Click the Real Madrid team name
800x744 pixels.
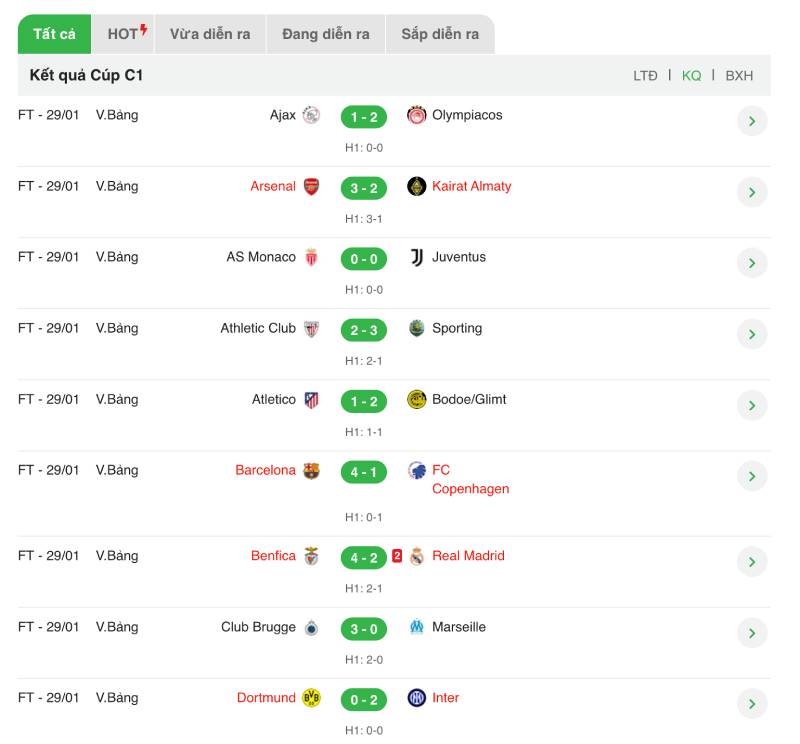[x=468, y=556]
